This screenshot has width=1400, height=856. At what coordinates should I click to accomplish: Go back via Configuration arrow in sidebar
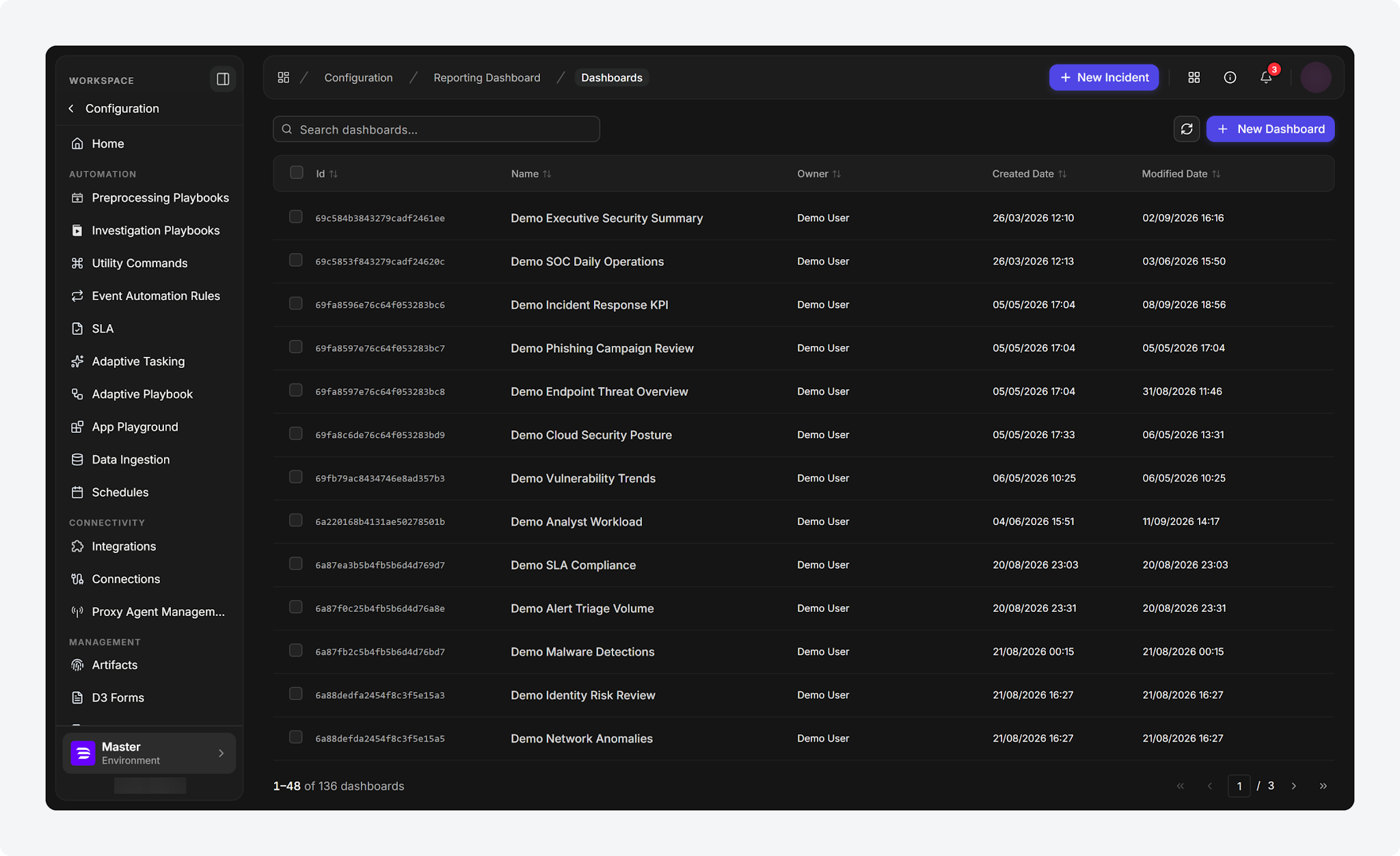click(x=71, y=109)
